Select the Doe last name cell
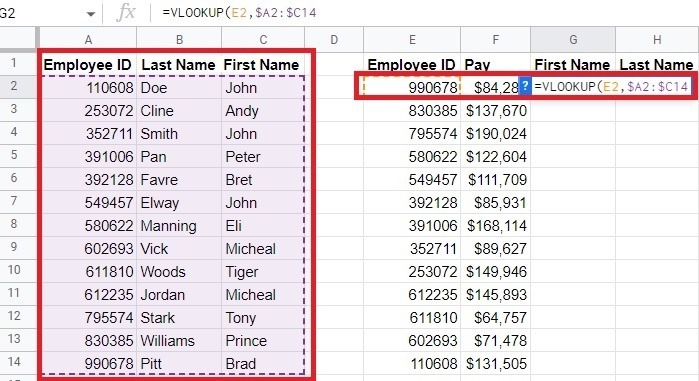This screenshot has height=381, width=699. pyautogui.click(x=179, y=88)
